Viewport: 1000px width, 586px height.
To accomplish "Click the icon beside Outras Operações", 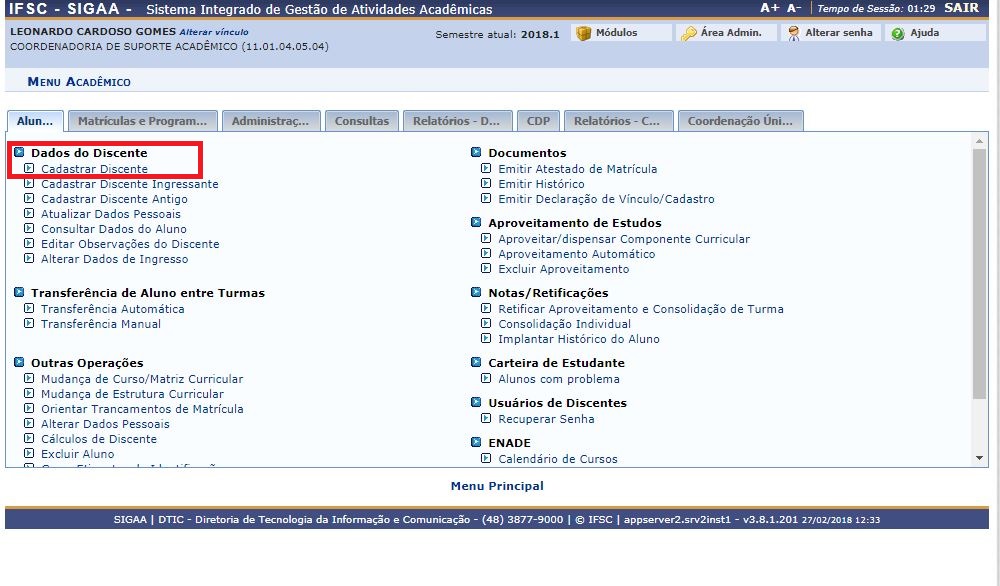I will 17,363.
